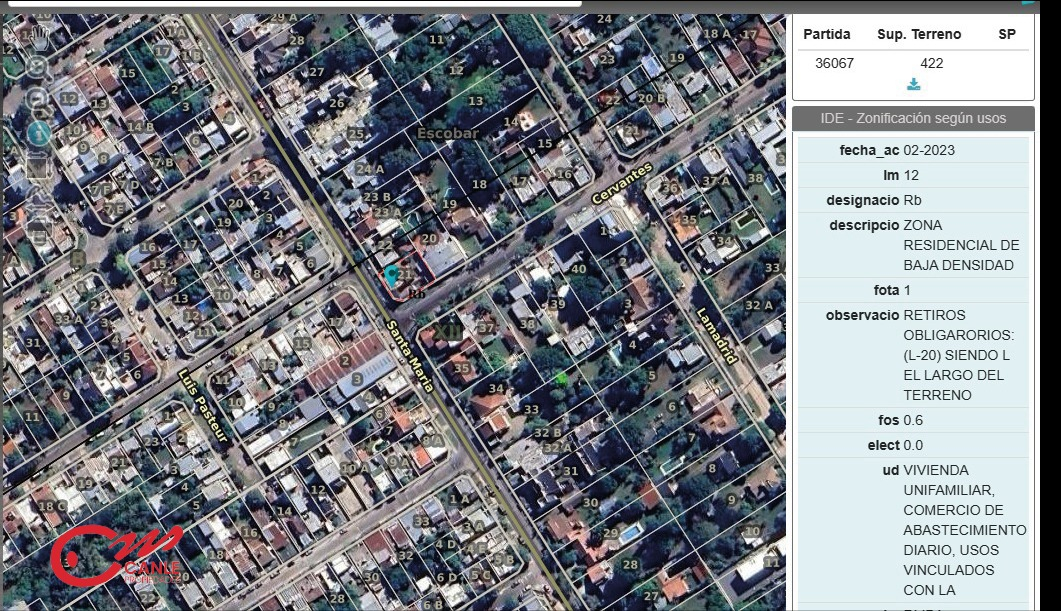Select parcel labeled 18 C
Screen dimensions: 1061x611
coord(52,505)
